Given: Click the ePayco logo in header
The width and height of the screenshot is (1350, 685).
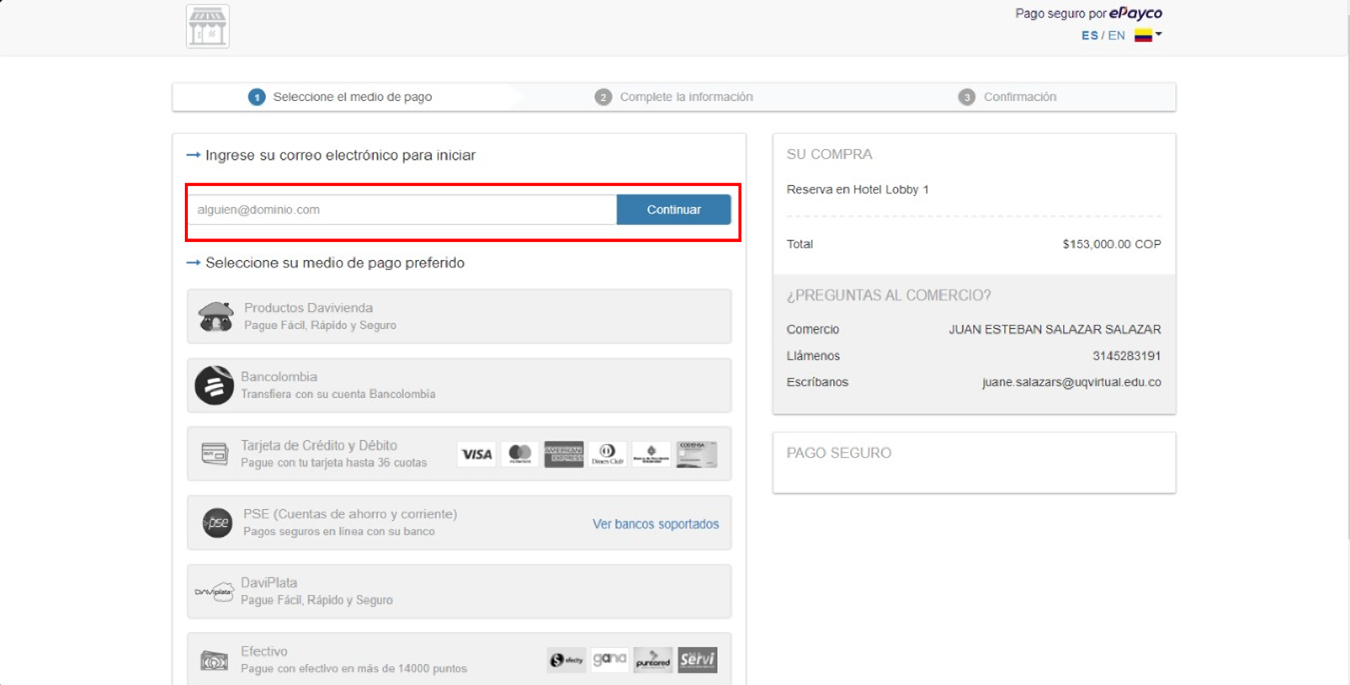Looking at the screenshot, I should 1135,13.
